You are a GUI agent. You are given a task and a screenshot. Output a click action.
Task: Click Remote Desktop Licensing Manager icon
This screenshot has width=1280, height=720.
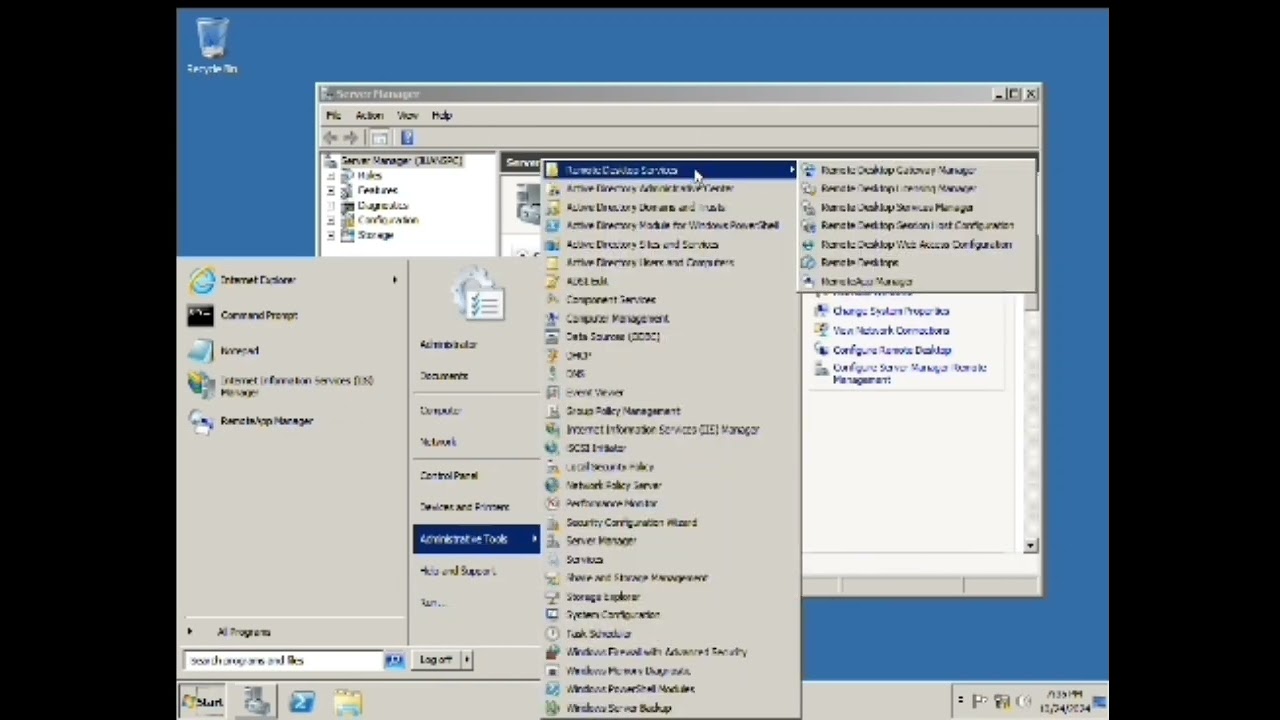(809, 189)
